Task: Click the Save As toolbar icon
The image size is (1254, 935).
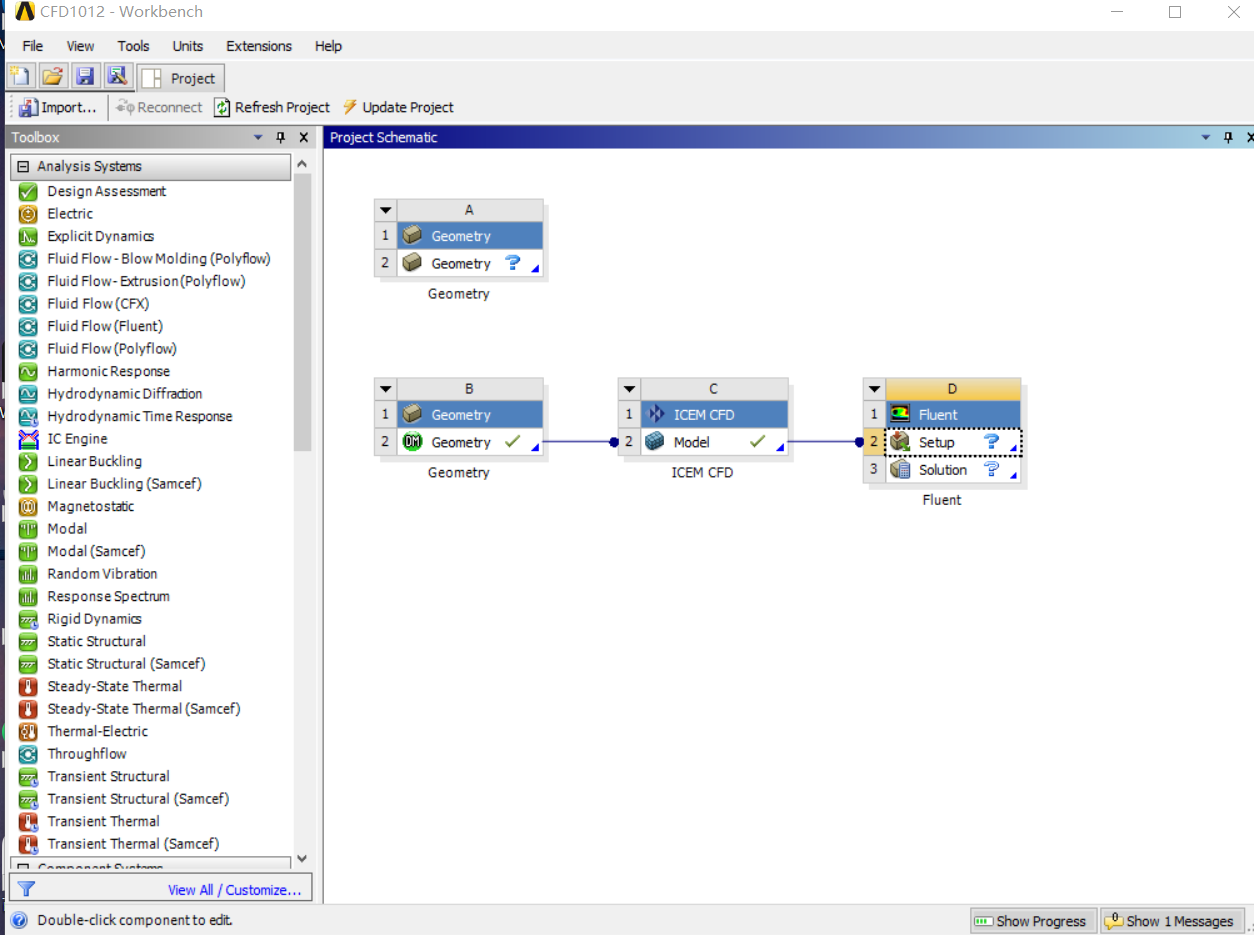Action: tap(117, 77)
